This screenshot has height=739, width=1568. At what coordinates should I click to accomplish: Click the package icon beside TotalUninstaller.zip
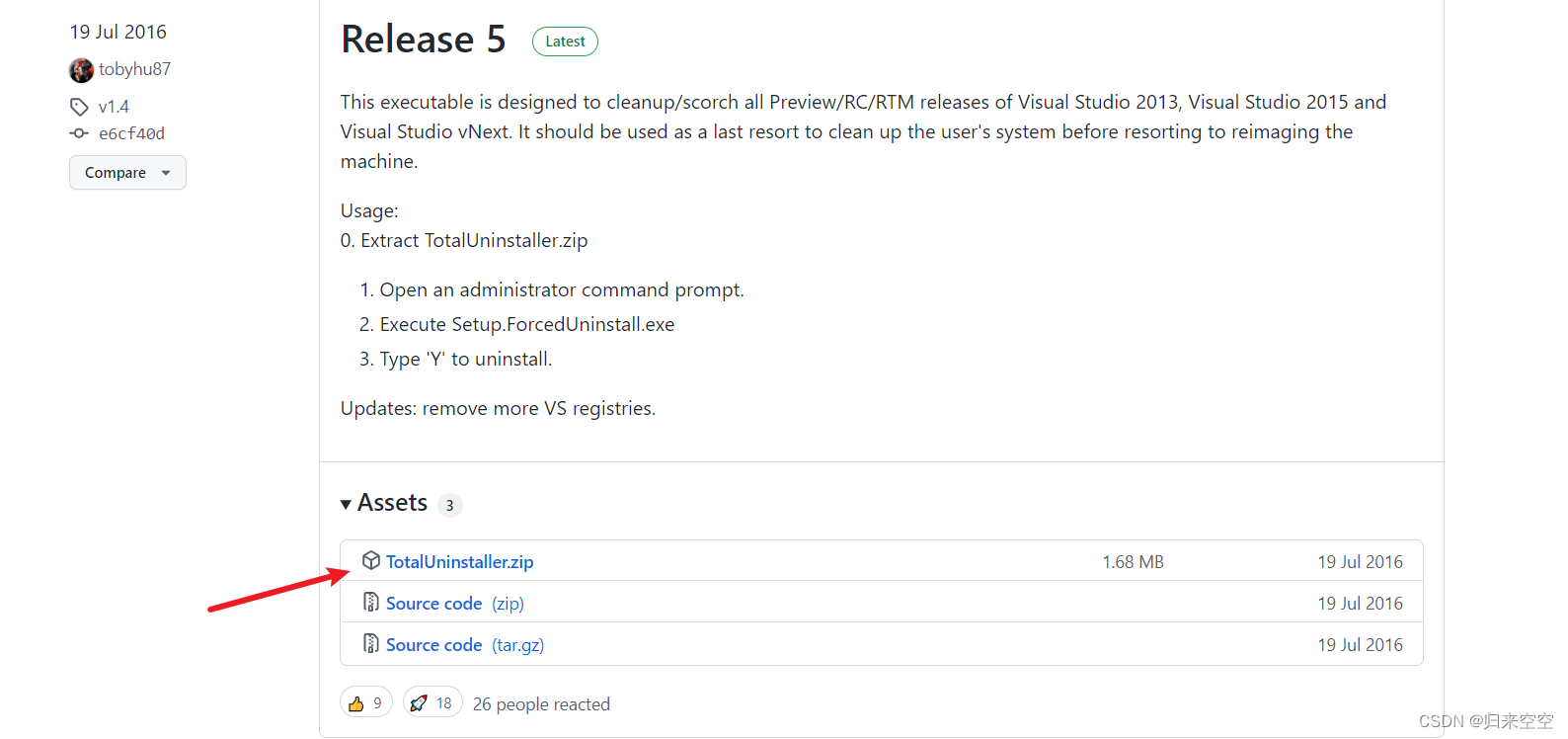[371, 561]
